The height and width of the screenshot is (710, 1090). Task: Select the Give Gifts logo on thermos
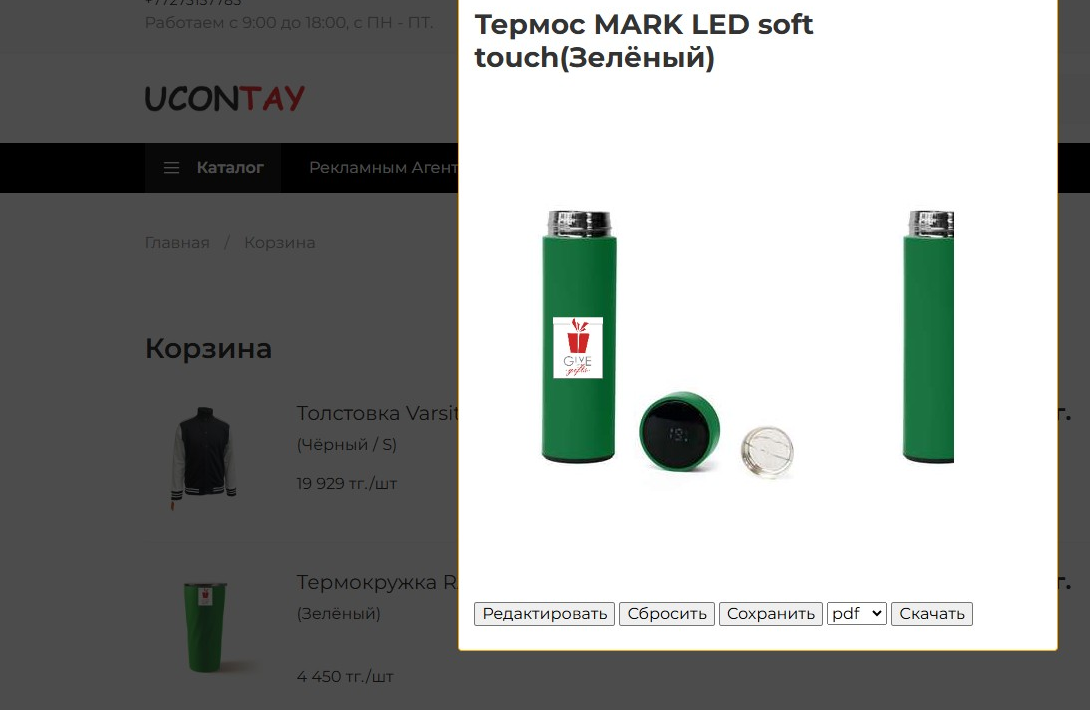(x=578, y=348)
